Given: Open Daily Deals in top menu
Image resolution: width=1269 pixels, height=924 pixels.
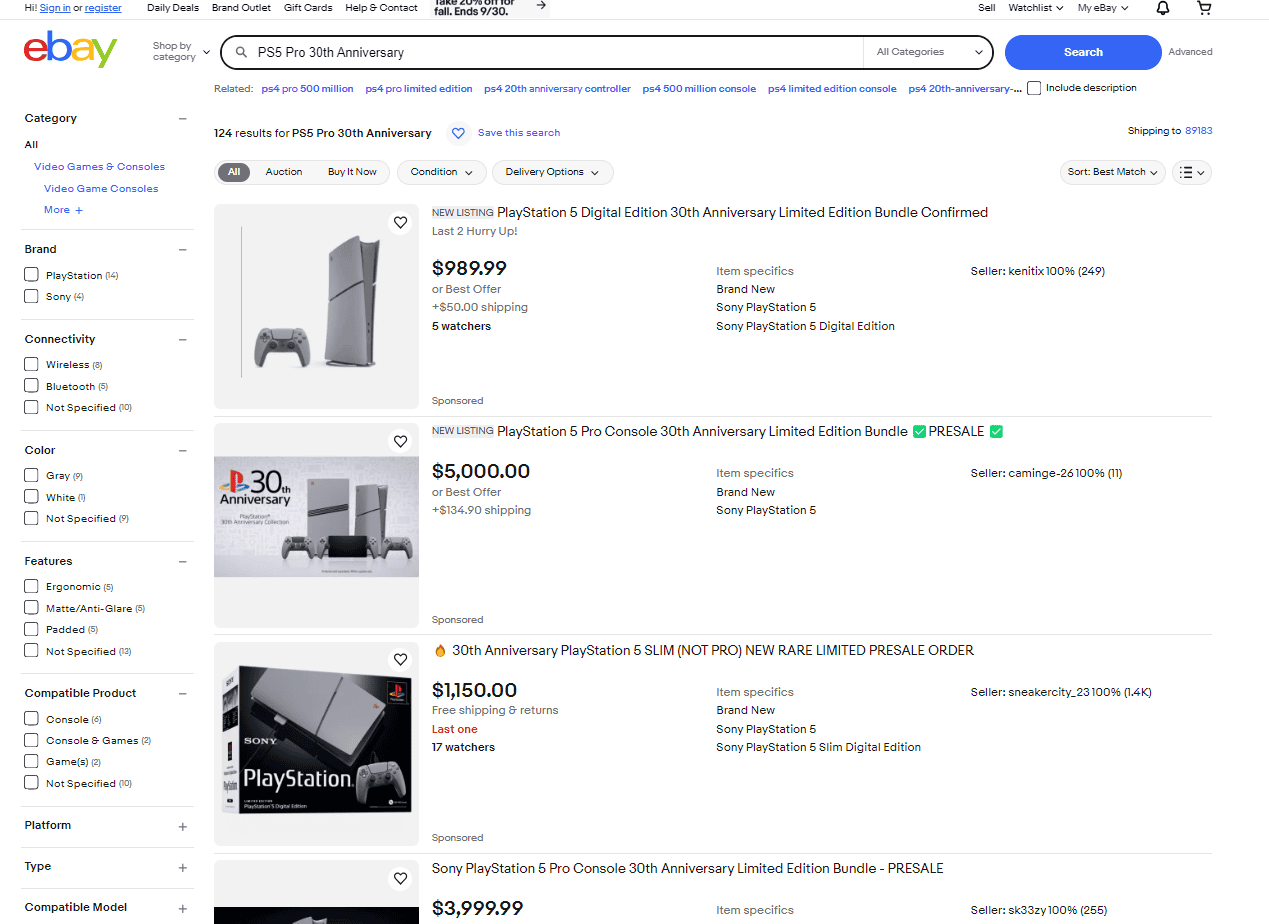Looking at the screenshot, I should pyautogui.click(x=172, y=8).
